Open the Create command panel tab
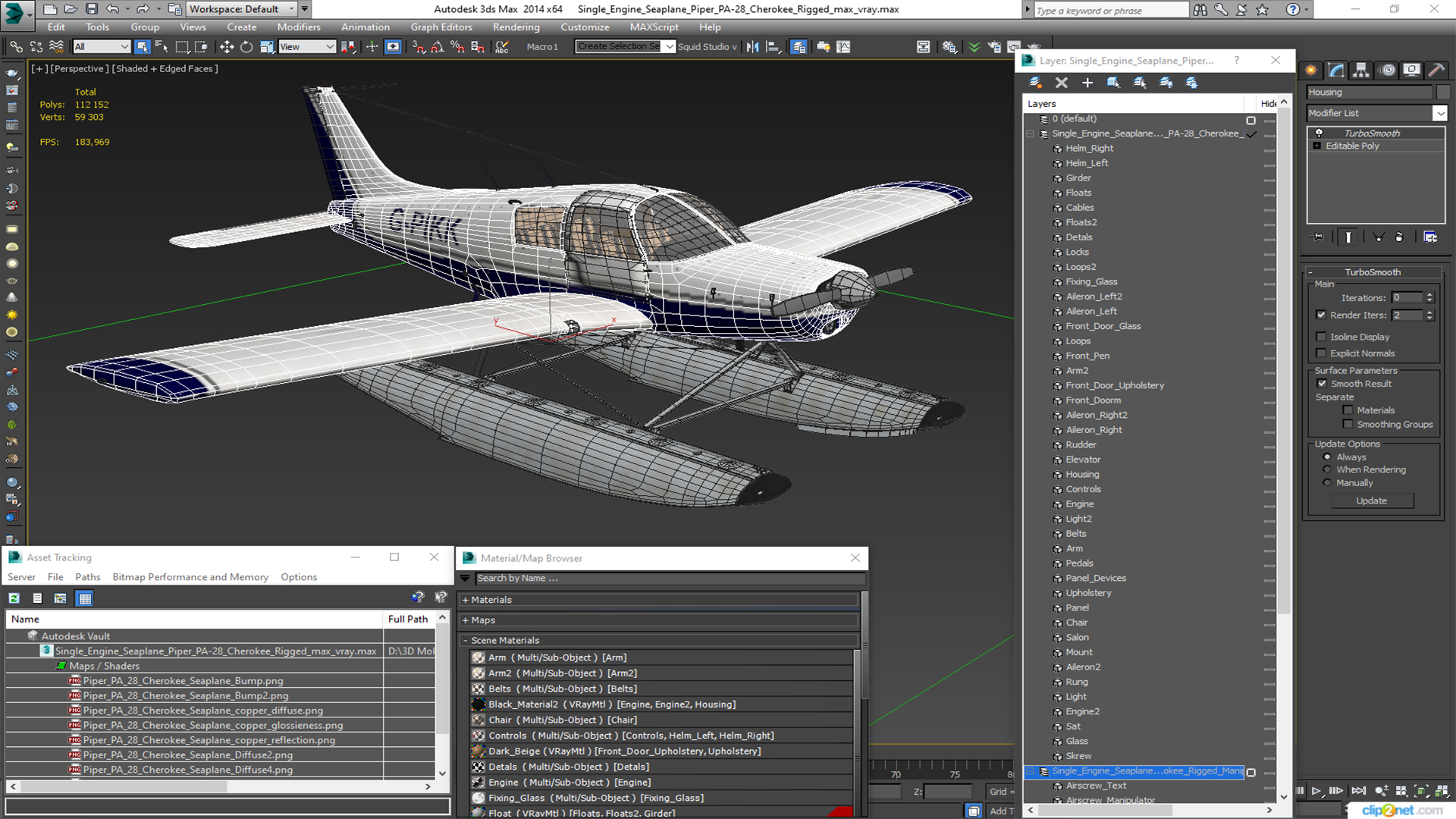This screenshot has height=819, width=1456. [x=1311, y=70]
